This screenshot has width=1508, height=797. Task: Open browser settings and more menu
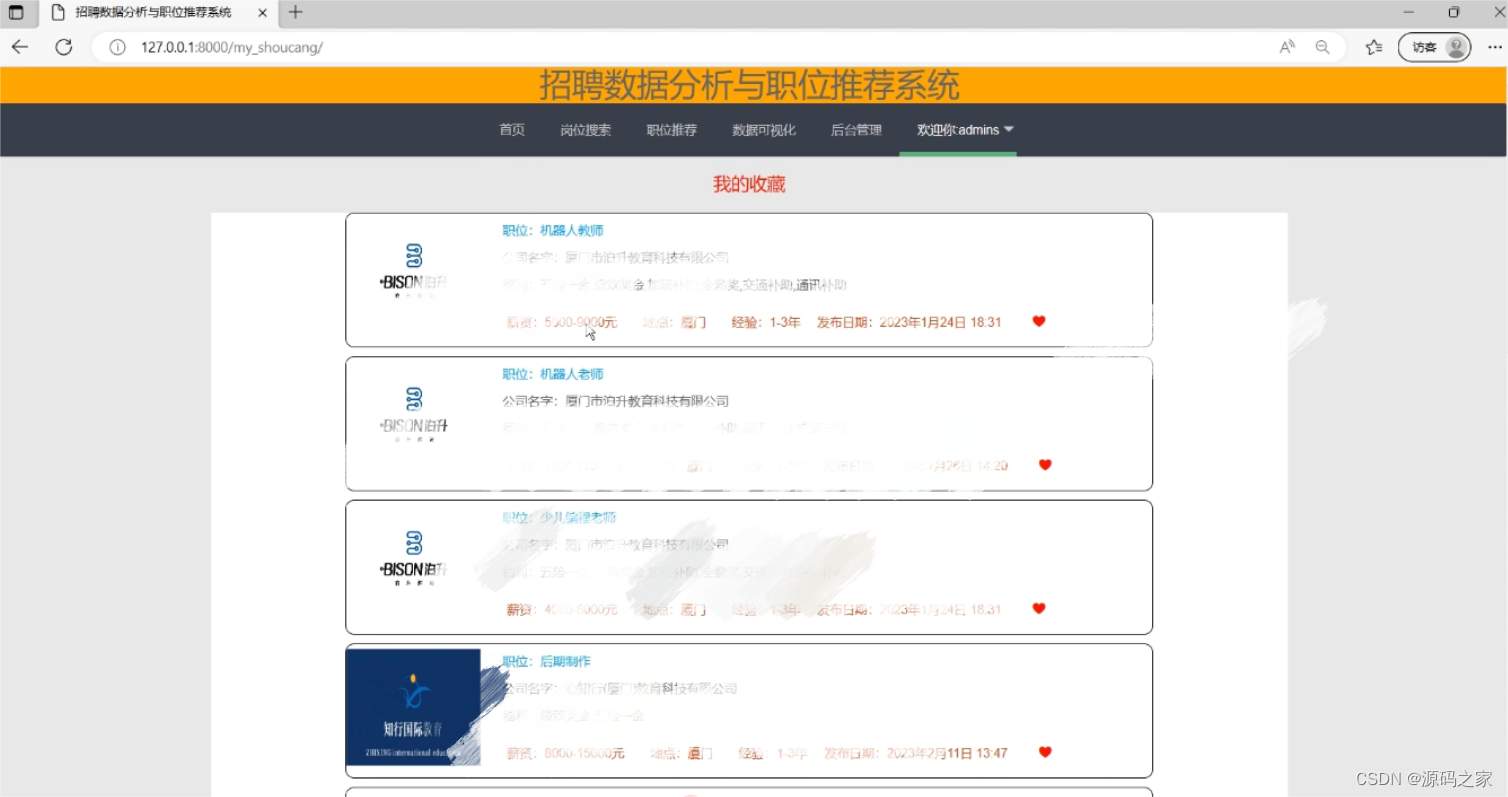point(1495,47)
